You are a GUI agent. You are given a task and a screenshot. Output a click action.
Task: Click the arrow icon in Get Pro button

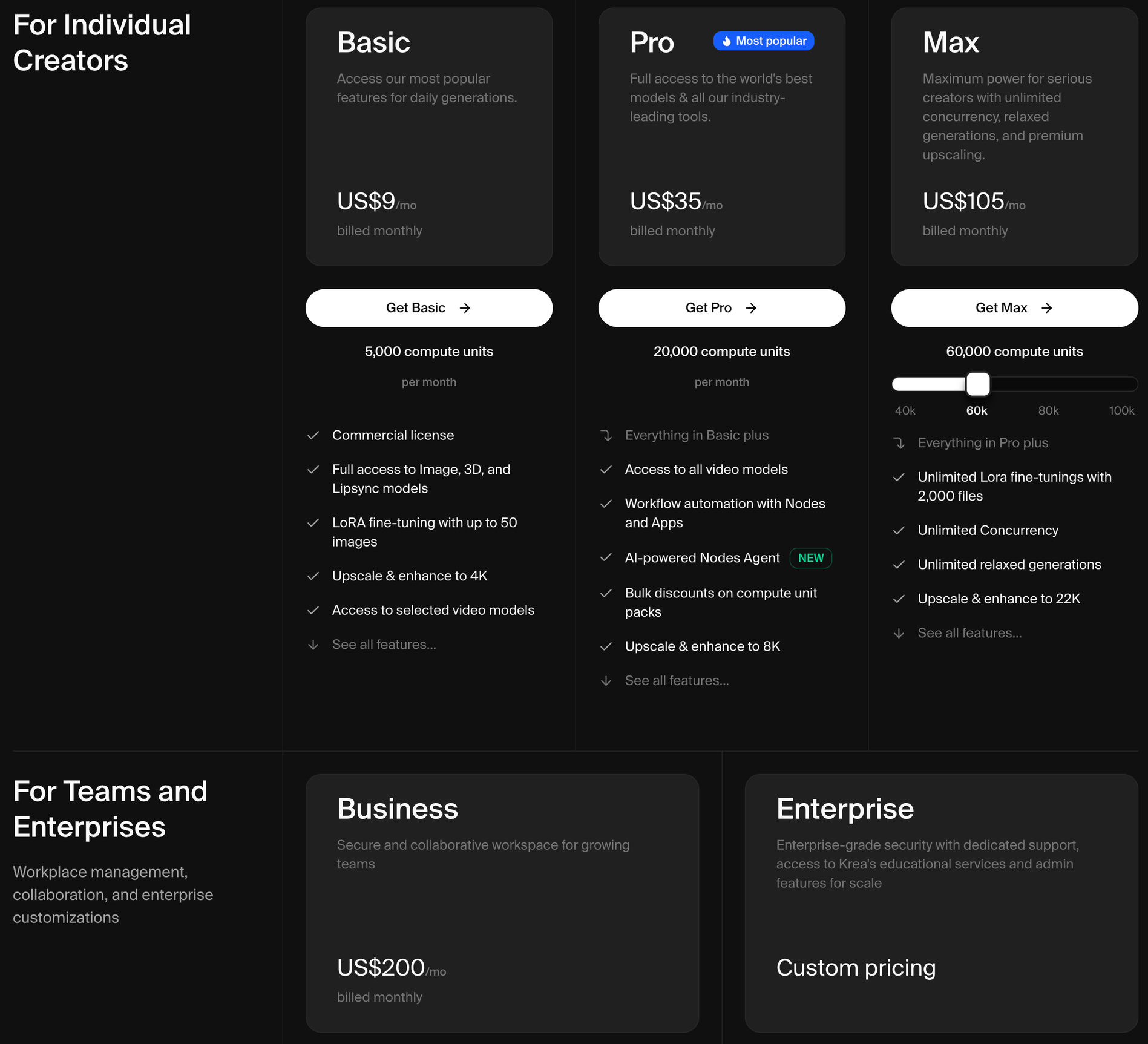click(751, 308)
